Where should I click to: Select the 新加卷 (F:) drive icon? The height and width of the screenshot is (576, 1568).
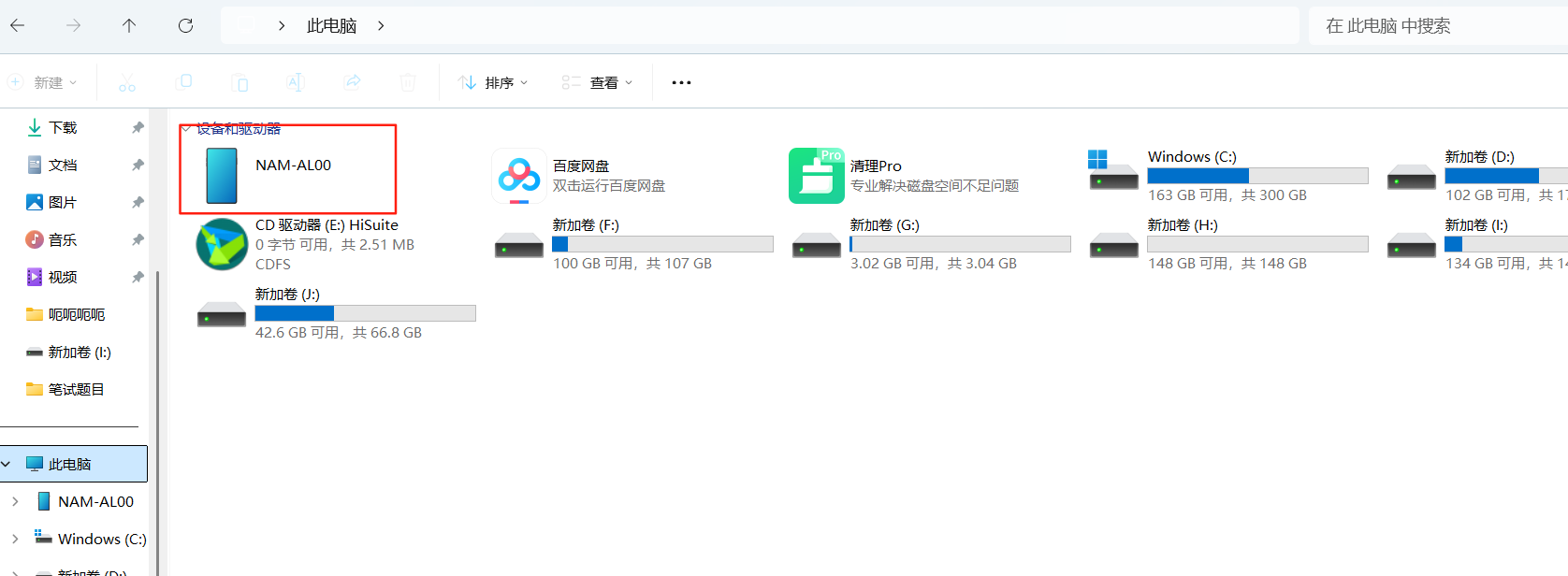[519, 245]
